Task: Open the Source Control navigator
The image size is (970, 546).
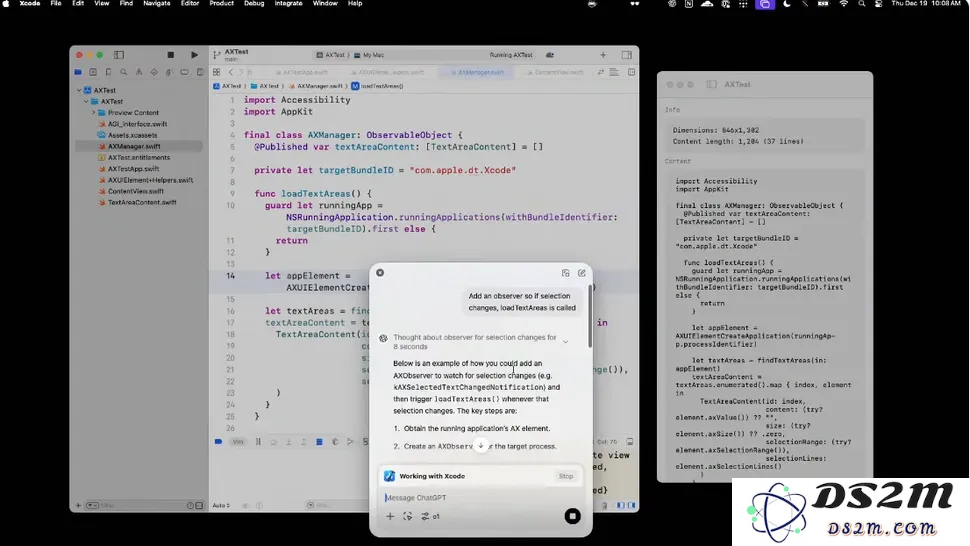Action: click(93, 72)
